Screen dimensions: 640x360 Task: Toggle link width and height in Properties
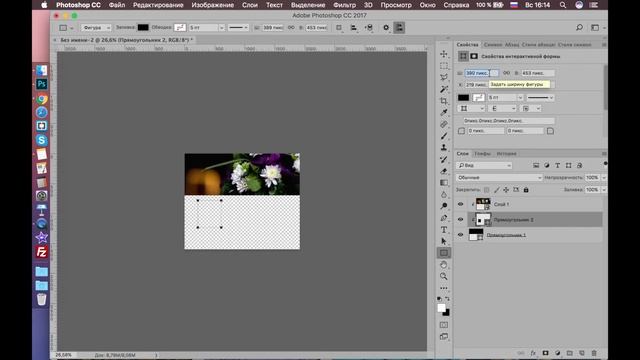pyautogui.click(x=507, y=73)
